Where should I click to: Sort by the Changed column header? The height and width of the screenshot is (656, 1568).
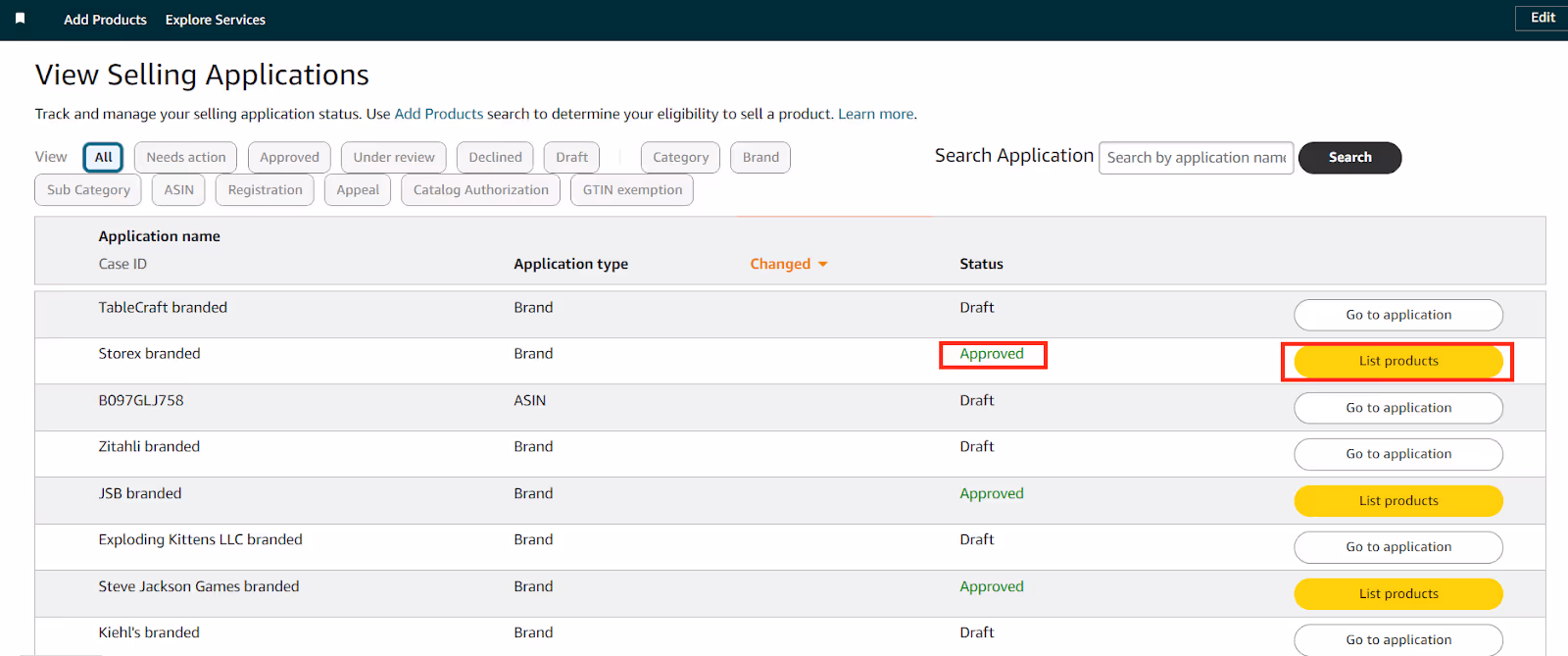(788, 264)
